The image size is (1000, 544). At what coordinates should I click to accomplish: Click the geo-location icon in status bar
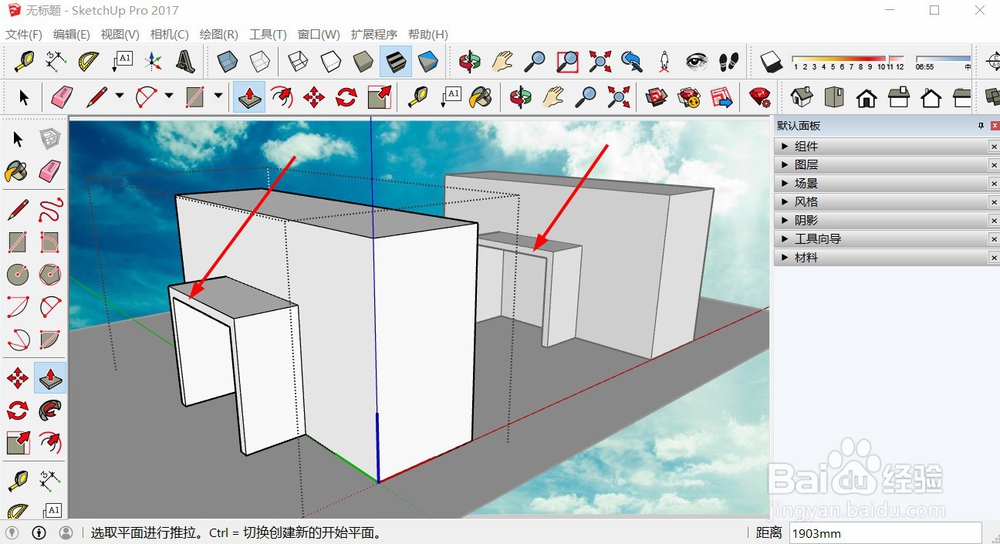point(11,533)
